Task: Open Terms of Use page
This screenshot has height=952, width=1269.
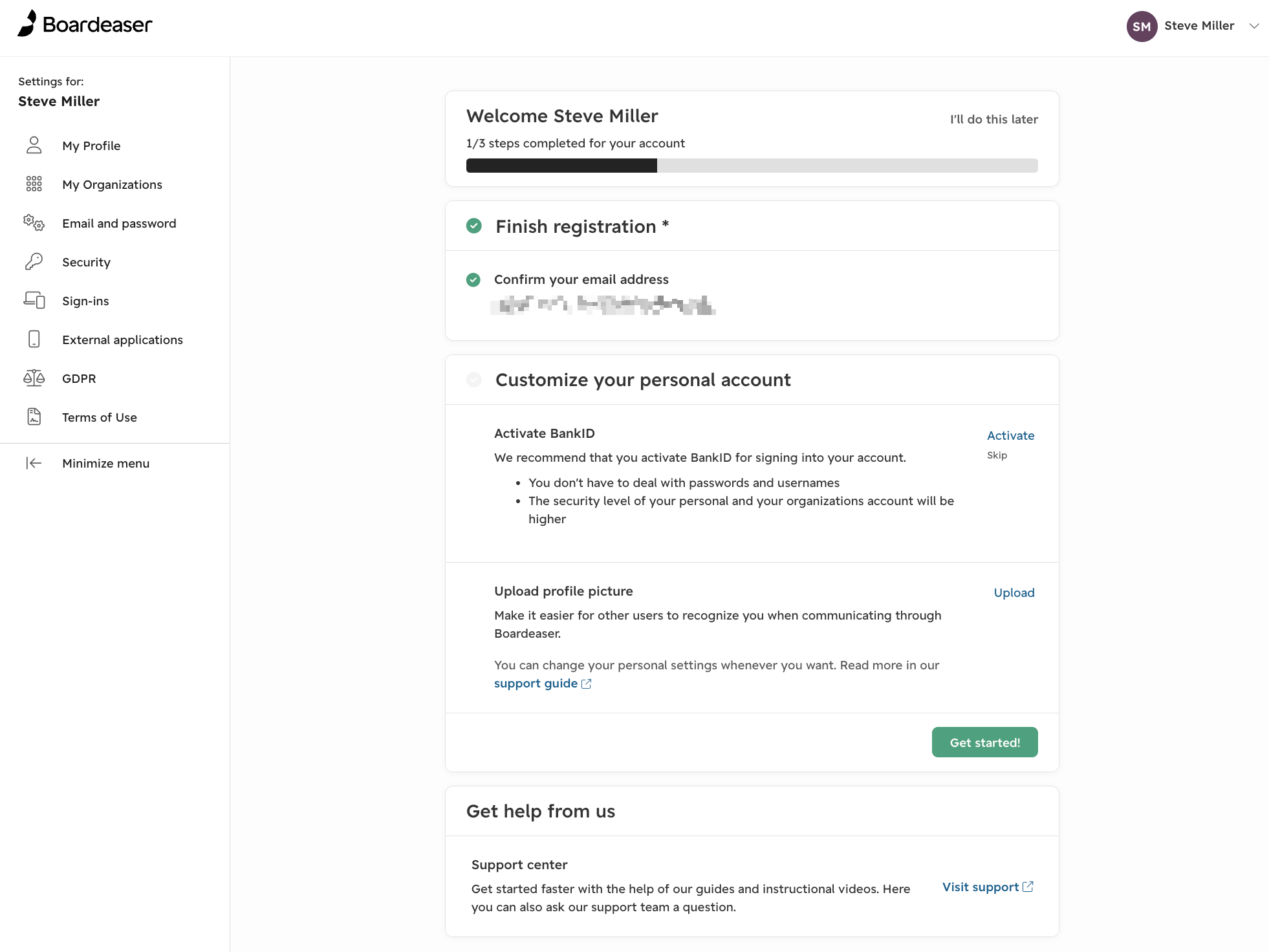Action: [100, 418]
